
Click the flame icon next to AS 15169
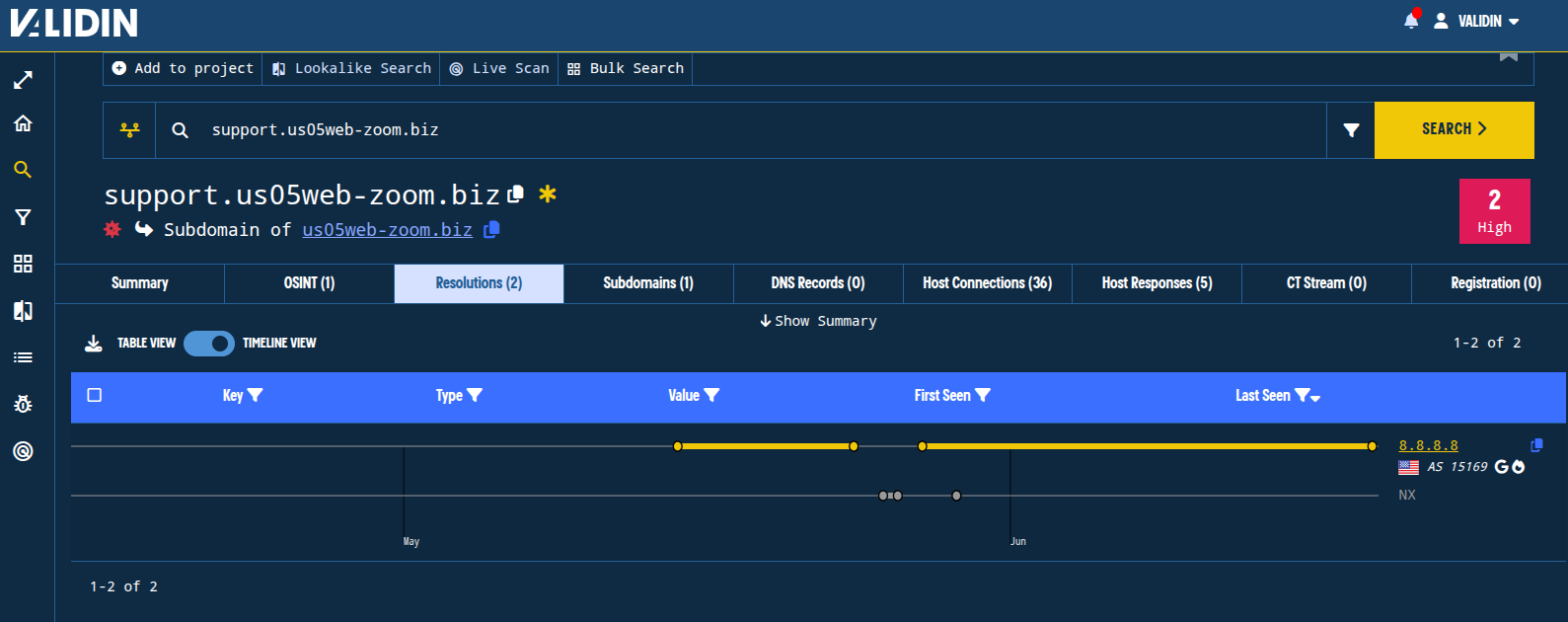pos(1519,467)
